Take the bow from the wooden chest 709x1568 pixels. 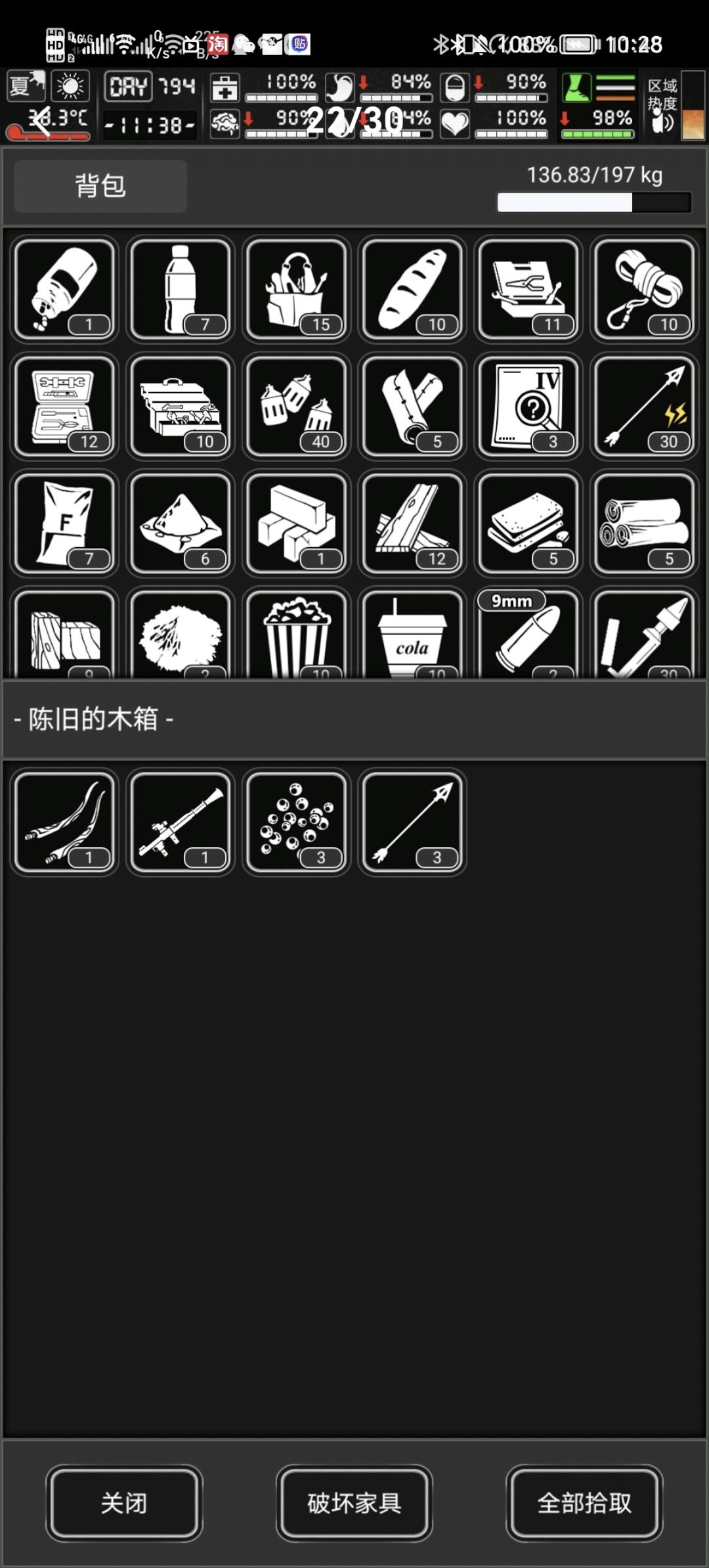[x=64, y=822]
